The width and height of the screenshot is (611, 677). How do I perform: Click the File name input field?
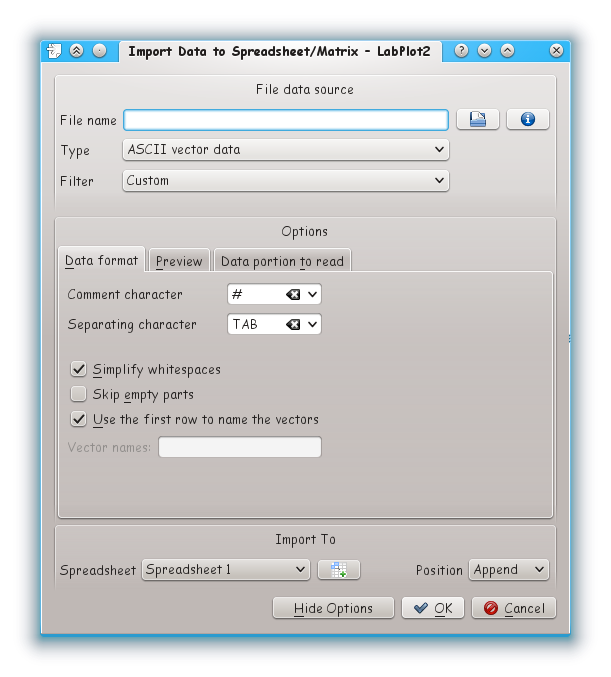pos(285,120)
